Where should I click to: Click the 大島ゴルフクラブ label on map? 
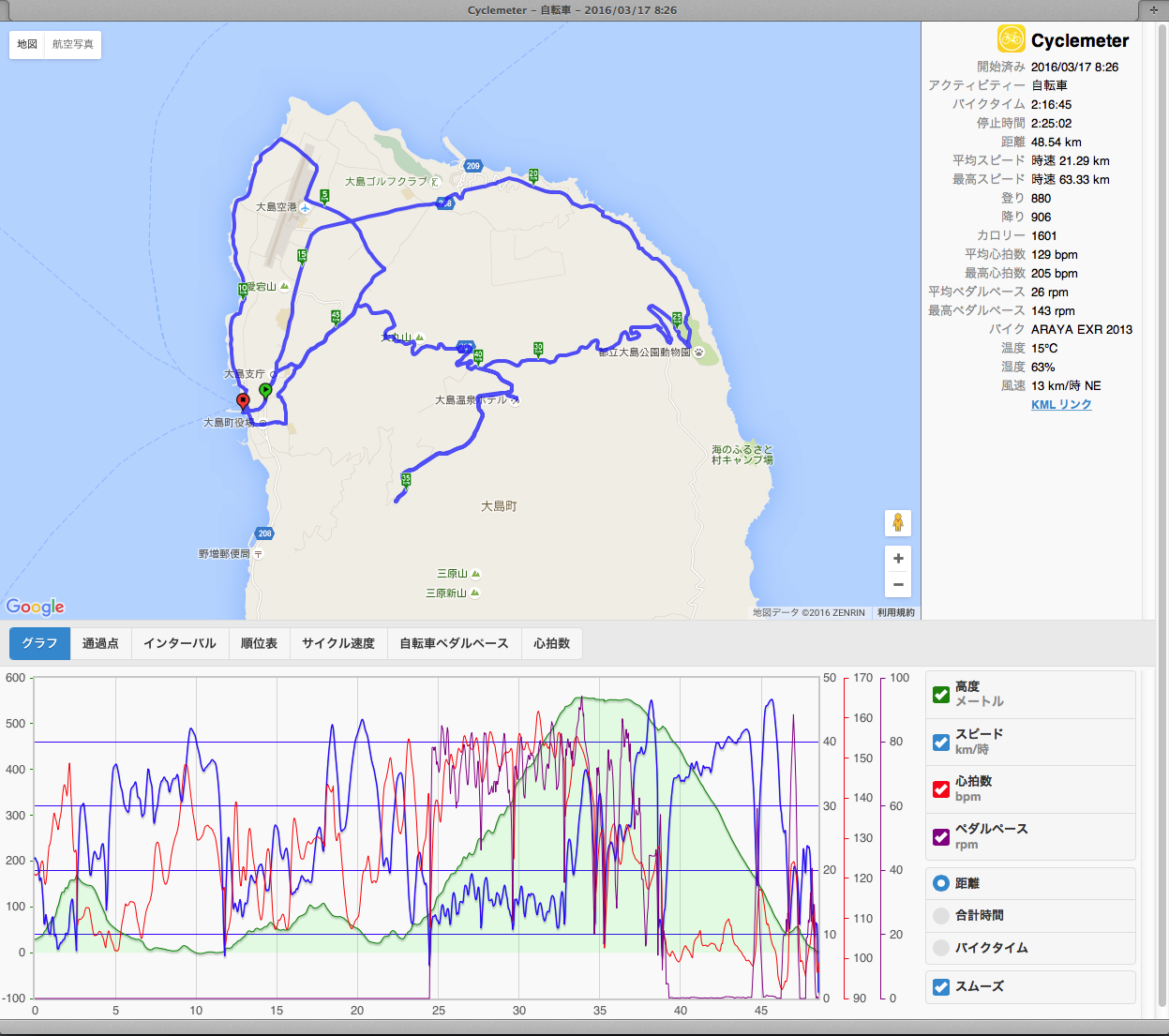(385, 182)
